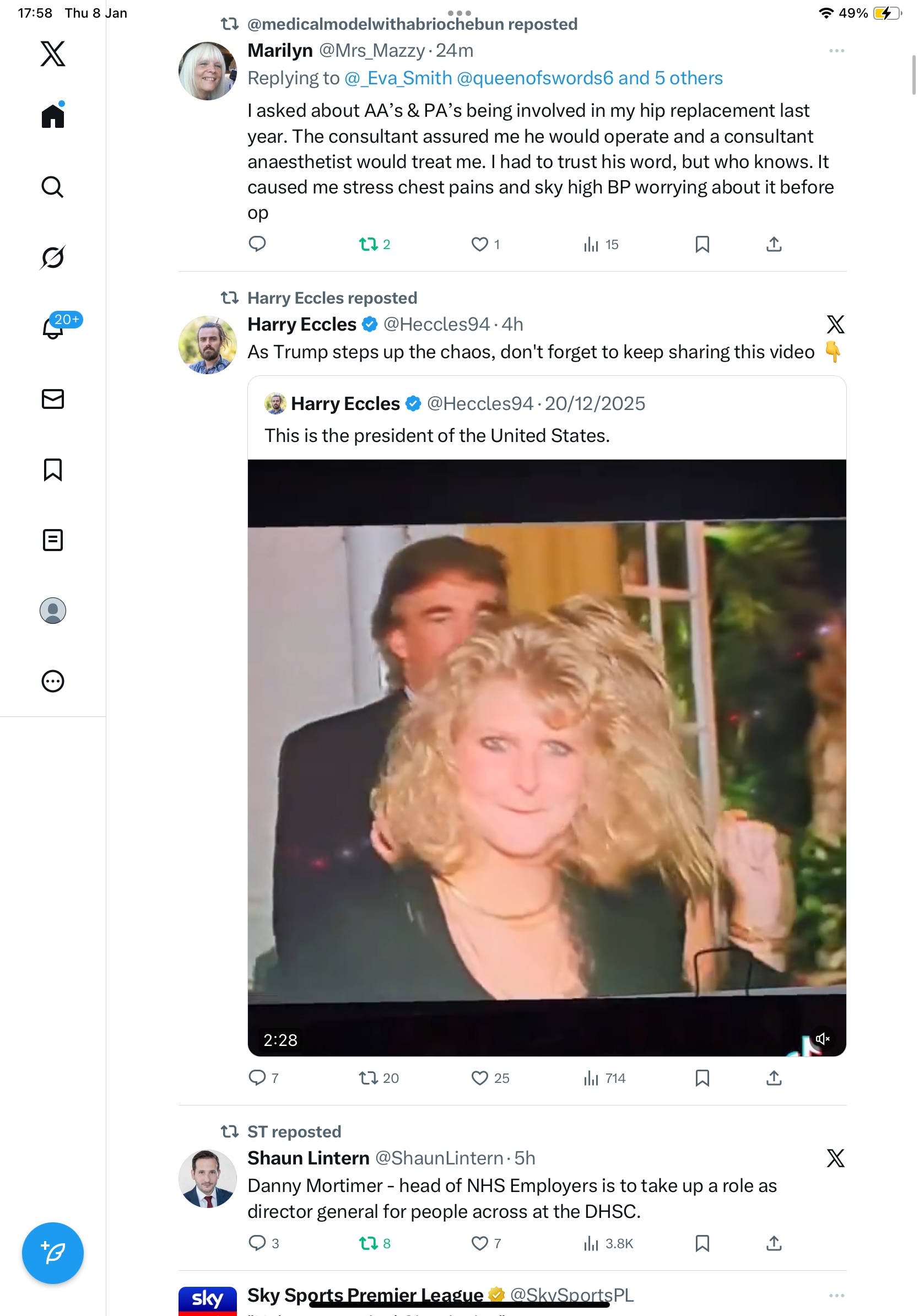Open Notifications bell with 20+ badge
The image size is (919, 1316).
[53, 328]
